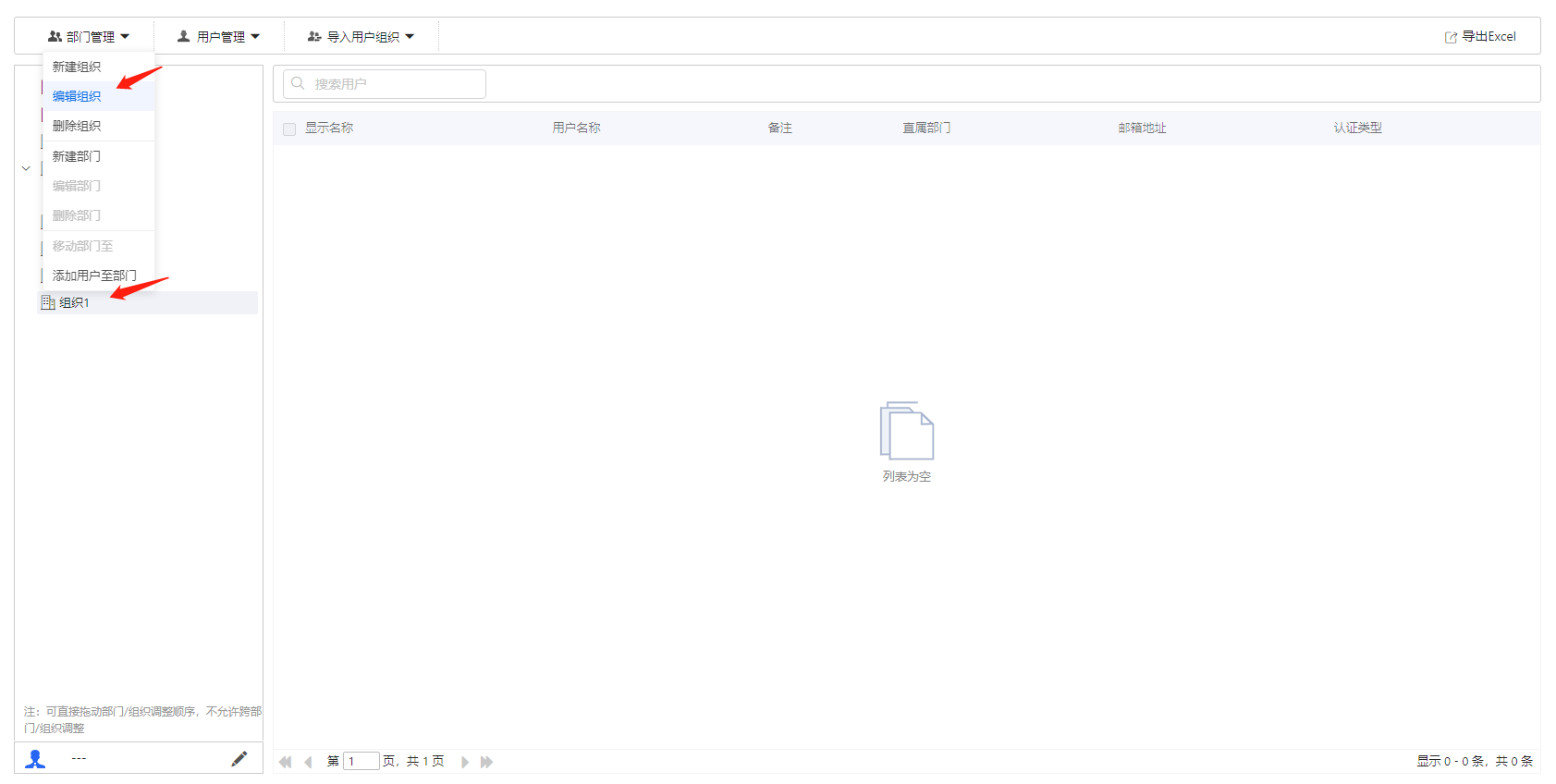Click the 导出Excel button
Screen dimensions: 1556x784
(x=1480, y=37)
